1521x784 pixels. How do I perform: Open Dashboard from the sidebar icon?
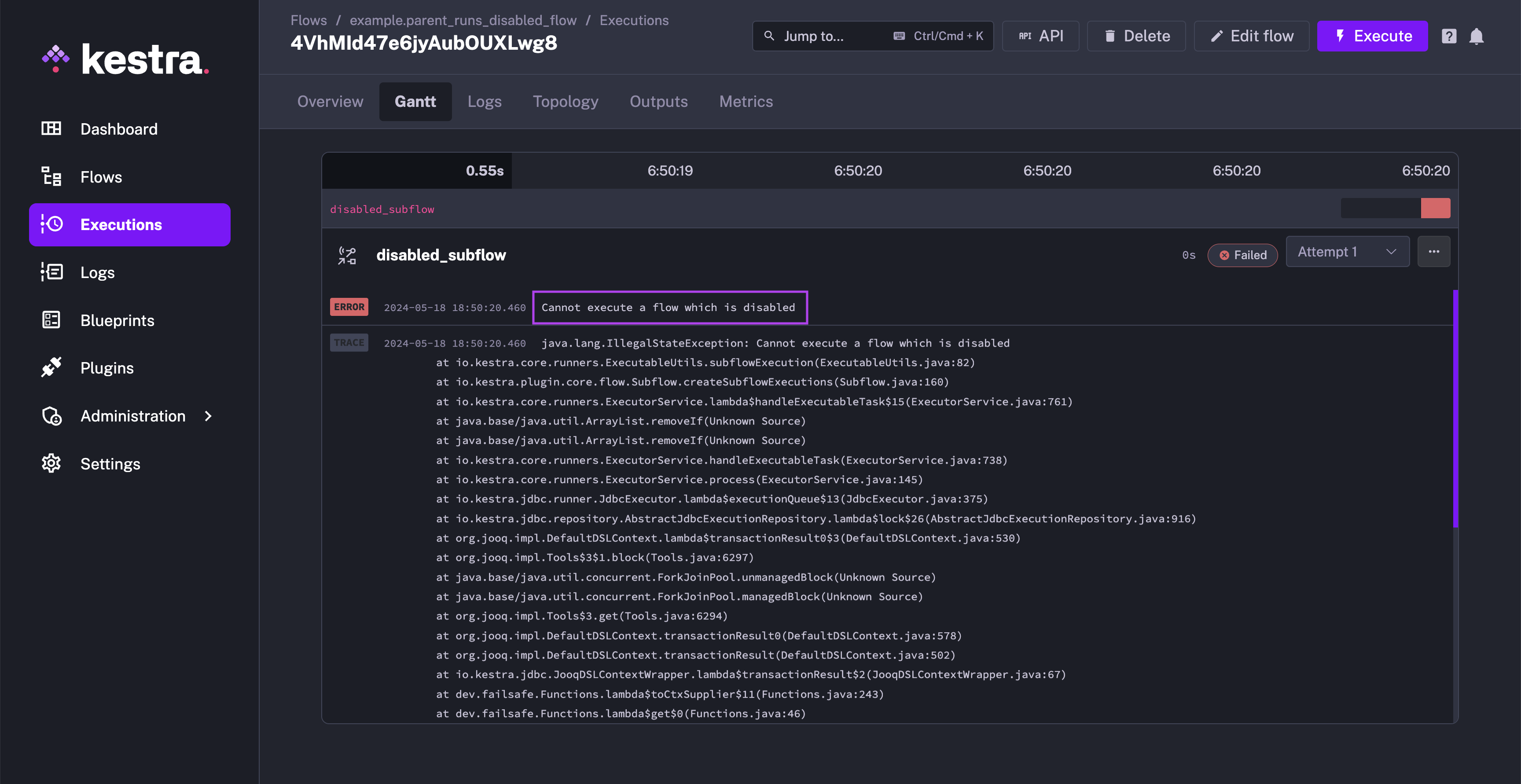[51, 129]
